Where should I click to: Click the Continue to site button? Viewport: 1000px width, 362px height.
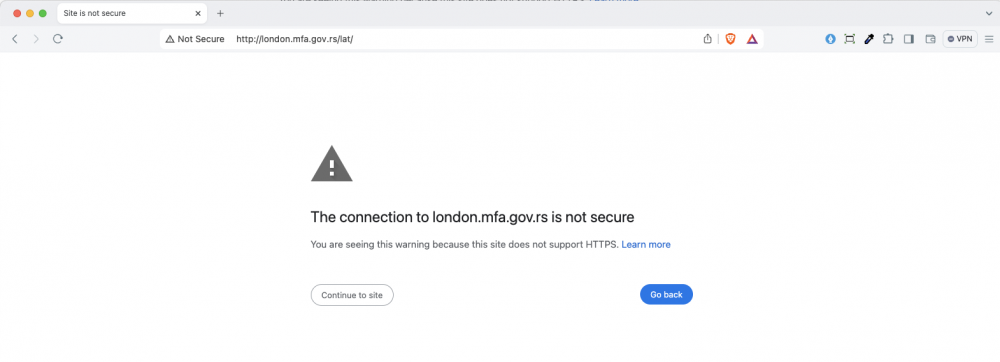pos(352,295)
